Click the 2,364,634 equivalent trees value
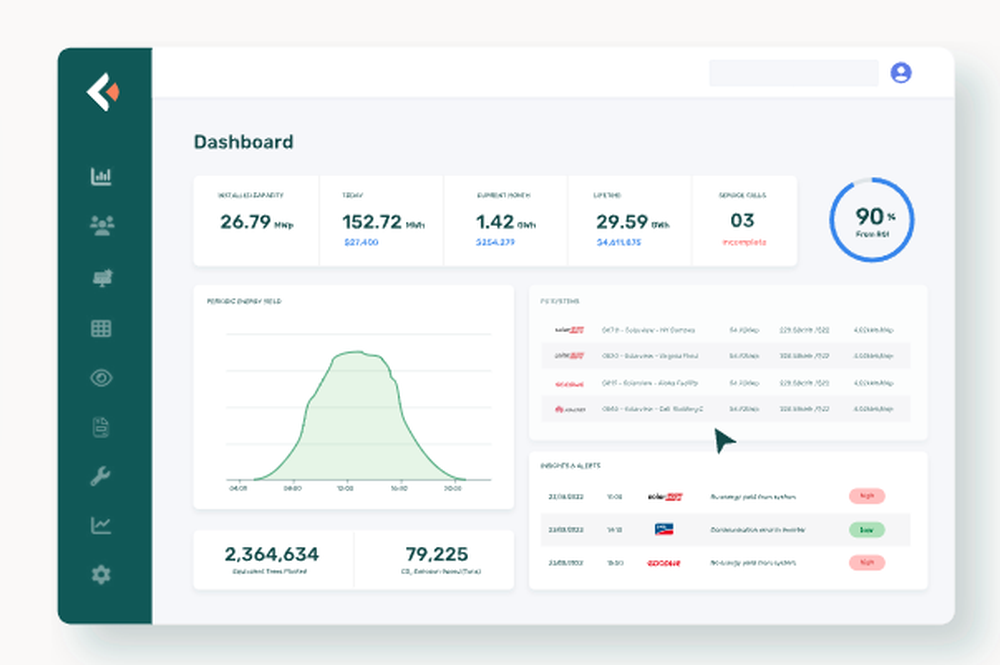 (x=272, y=554)
